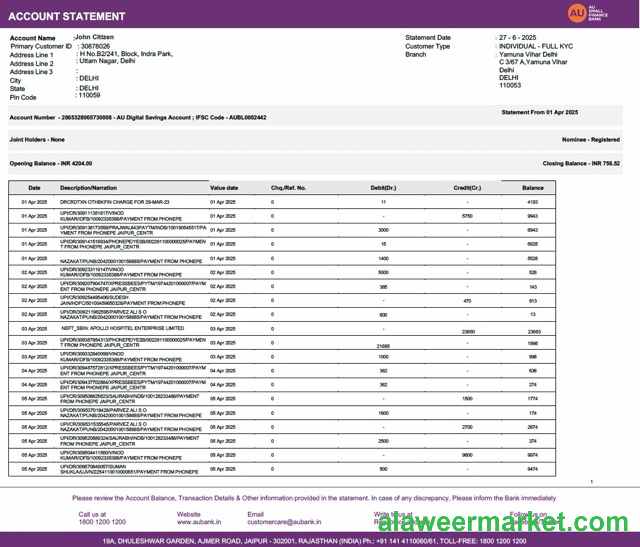
Task: Select branch name Yamuna Vihar Delhi
Action: click(528, 54)
